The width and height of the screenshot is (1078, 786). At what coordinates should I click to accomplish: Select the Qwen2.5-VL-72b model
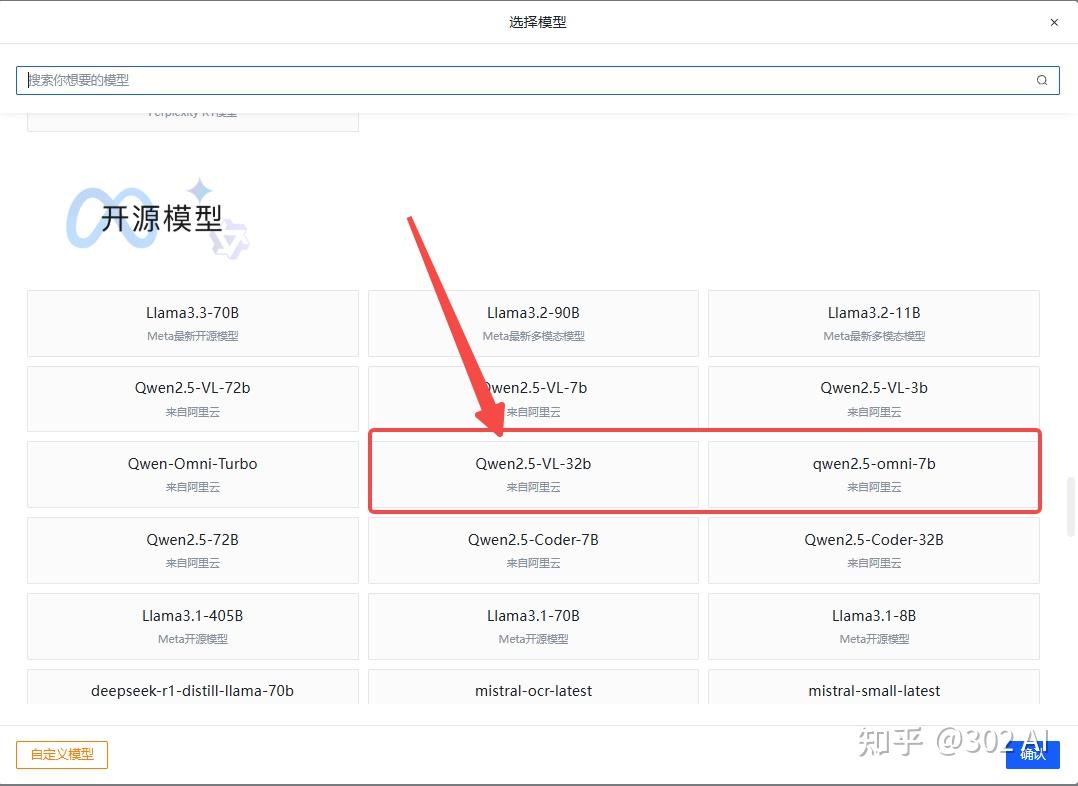point(192,398)
